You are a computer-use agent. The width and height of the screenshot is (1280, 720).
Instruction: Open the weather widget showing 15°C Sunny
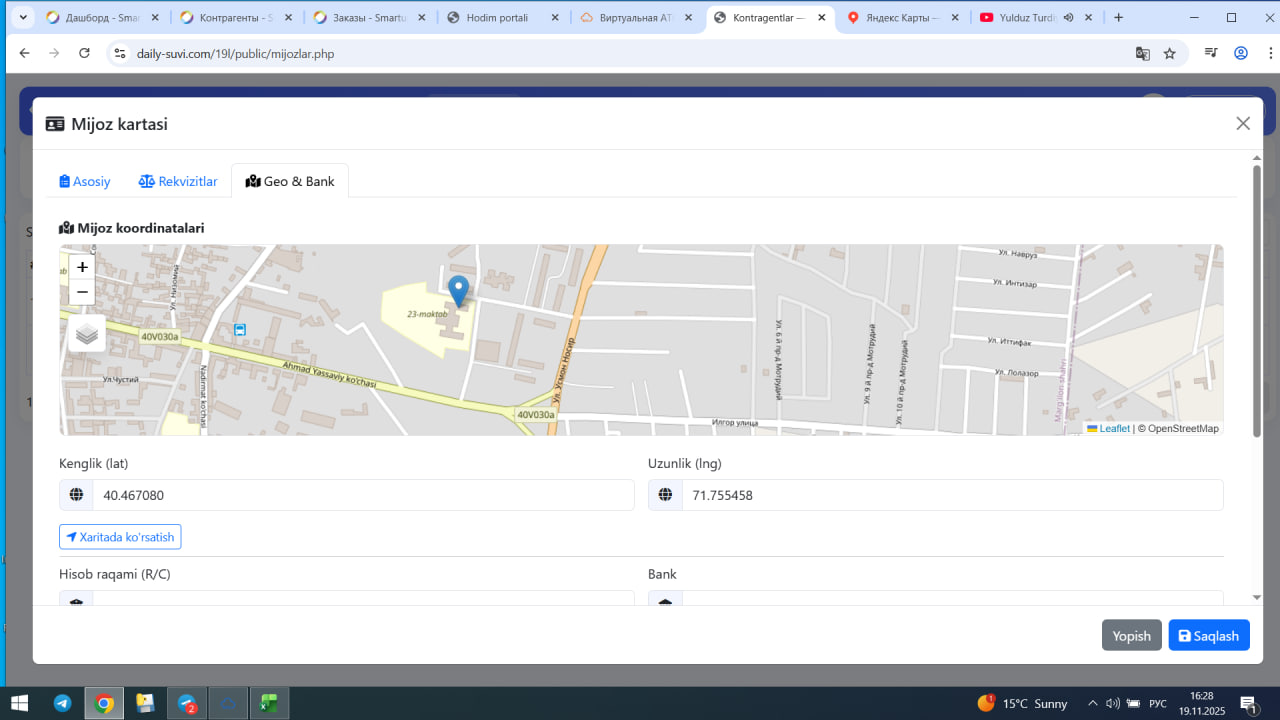(1022, 703)
